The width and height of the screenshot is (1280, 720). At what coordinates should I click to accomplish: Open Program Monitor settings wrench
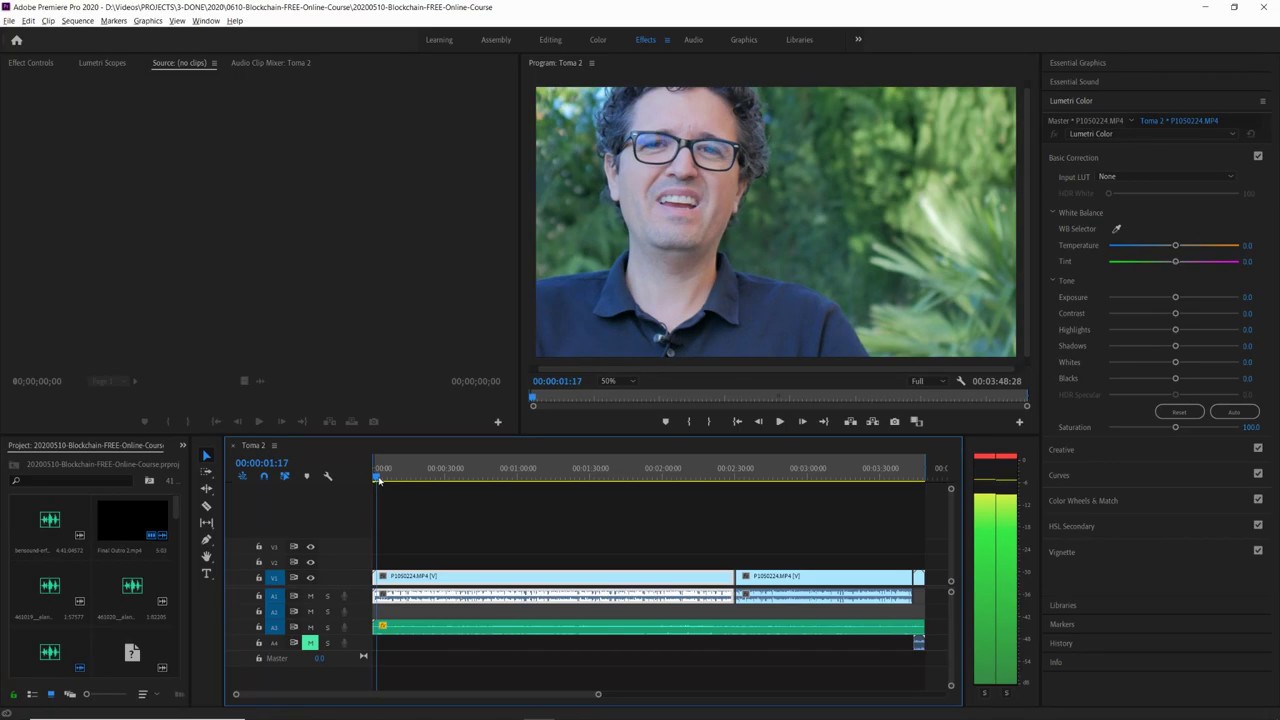click(x=960, y=381)
